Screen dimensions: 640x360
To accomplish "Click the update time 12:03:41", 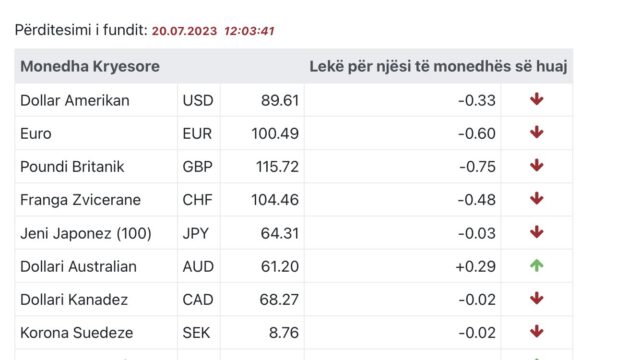I will pyautogui.click(x=249, y=31).
